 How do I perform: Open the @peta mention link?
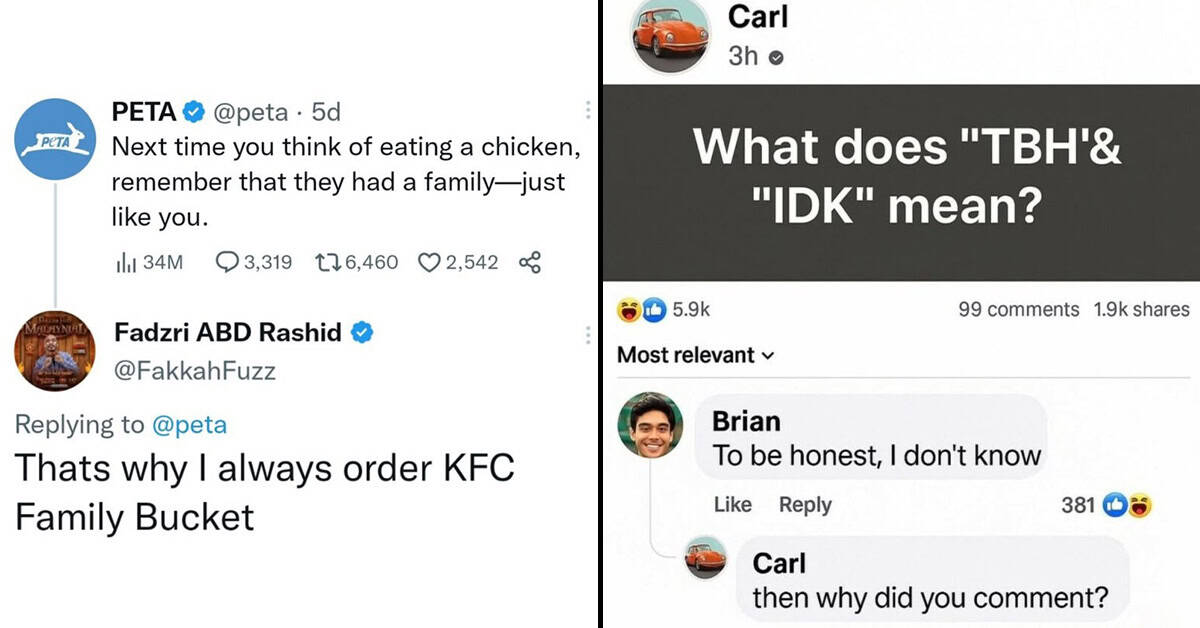point(189,424)
